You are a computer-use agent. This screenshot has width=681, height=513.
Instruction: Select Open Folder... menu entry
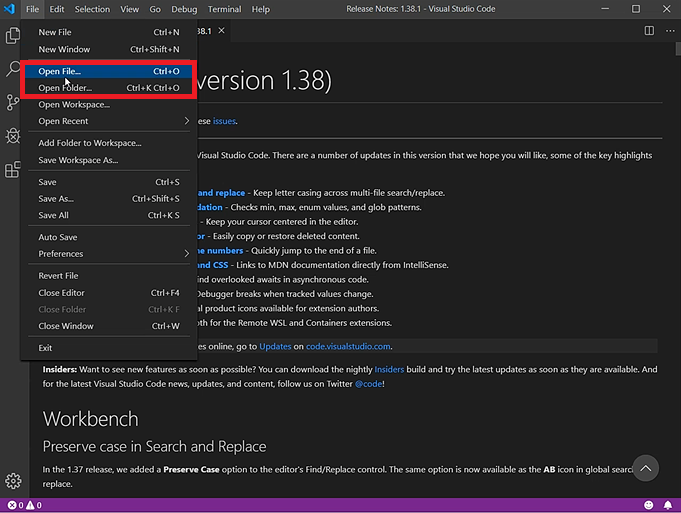[109, 88]
